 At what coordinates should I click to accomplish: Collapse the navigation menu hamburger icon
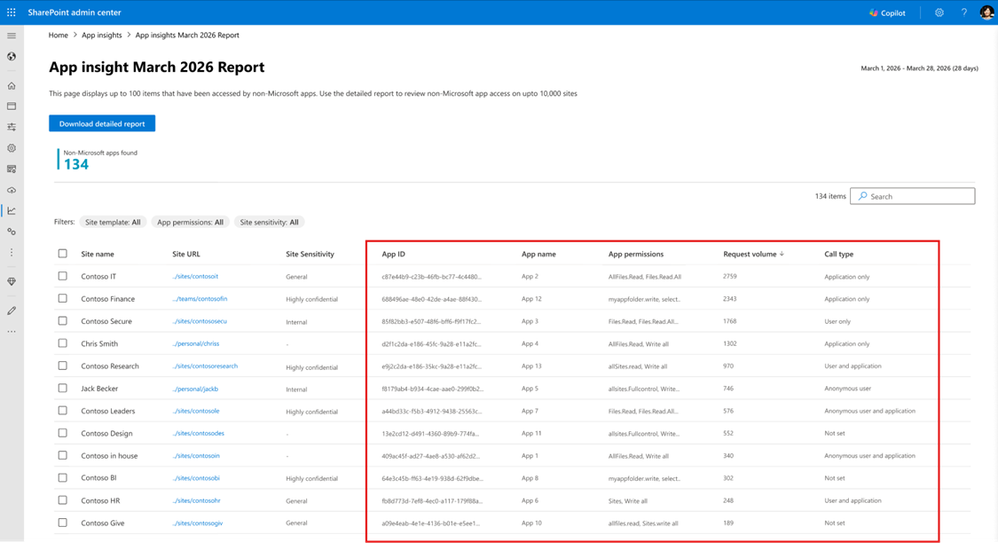coord(11,36)
